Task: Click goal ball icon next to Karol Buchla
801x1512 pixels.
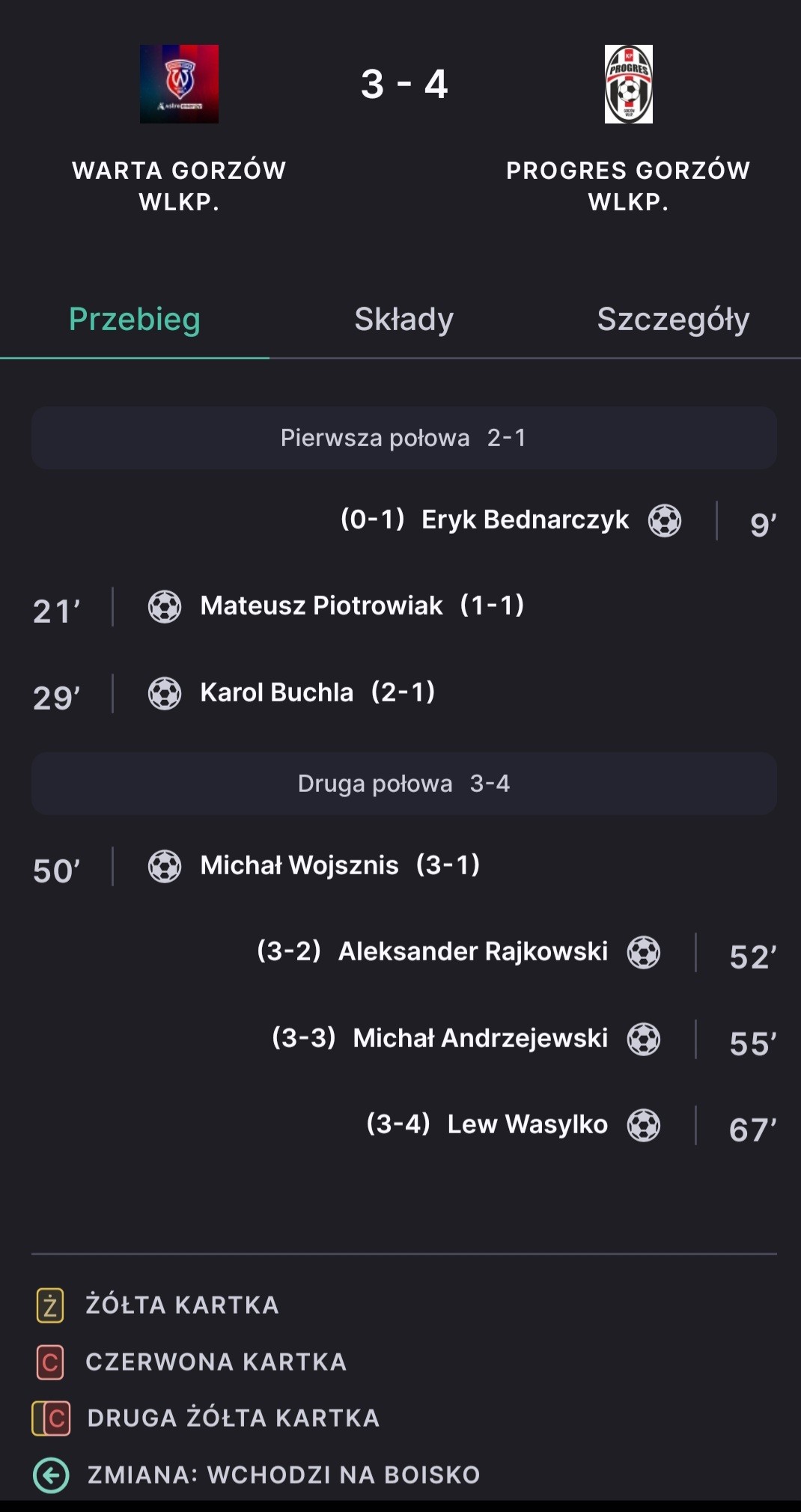Action: 165,693
